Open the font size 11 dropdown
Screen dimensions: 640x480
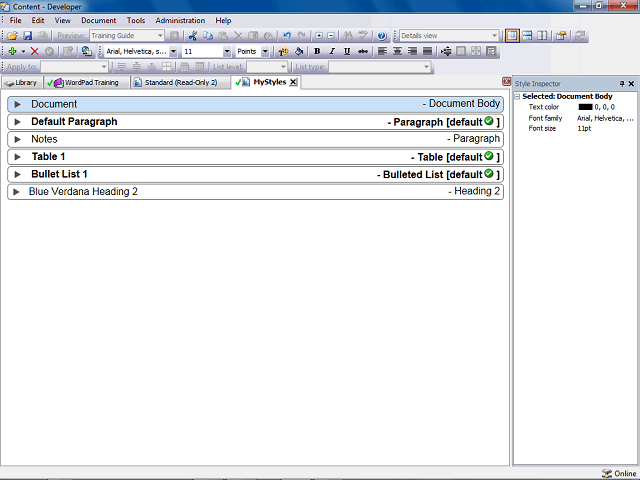coord(227,51)
